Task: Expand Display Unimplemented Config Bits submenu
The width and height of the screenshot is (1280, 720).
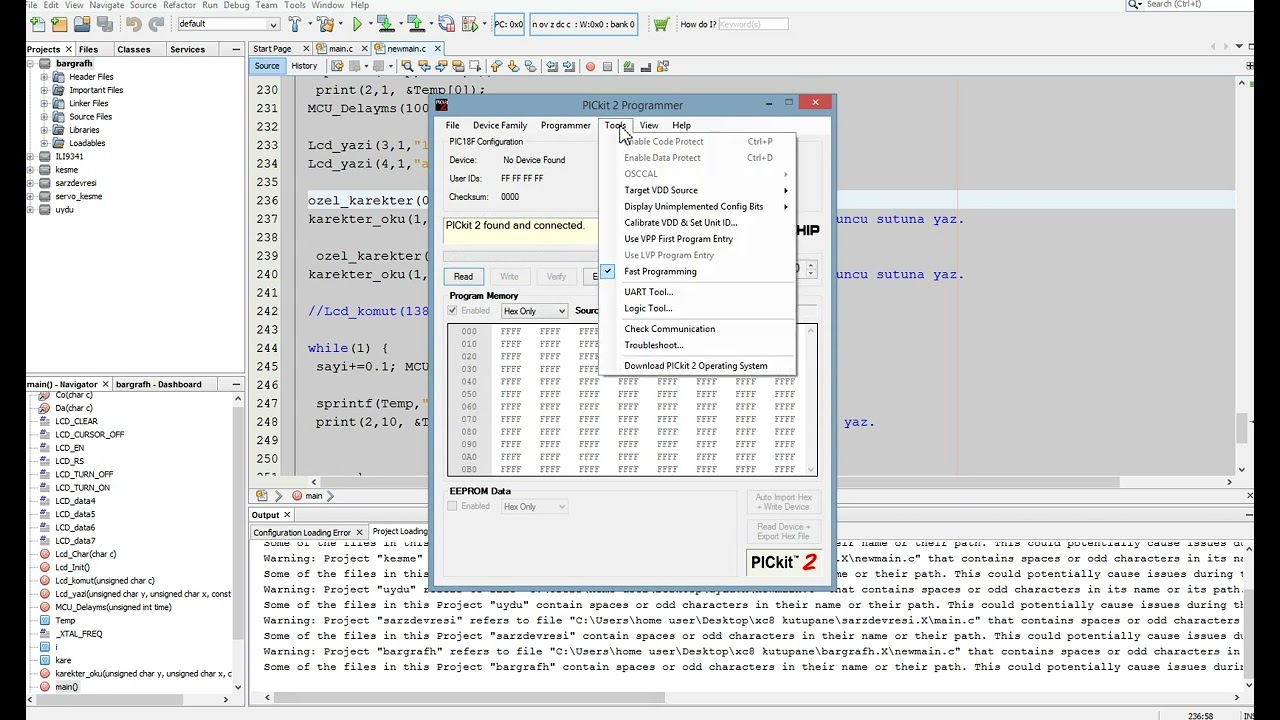Action: pos(698,206)
